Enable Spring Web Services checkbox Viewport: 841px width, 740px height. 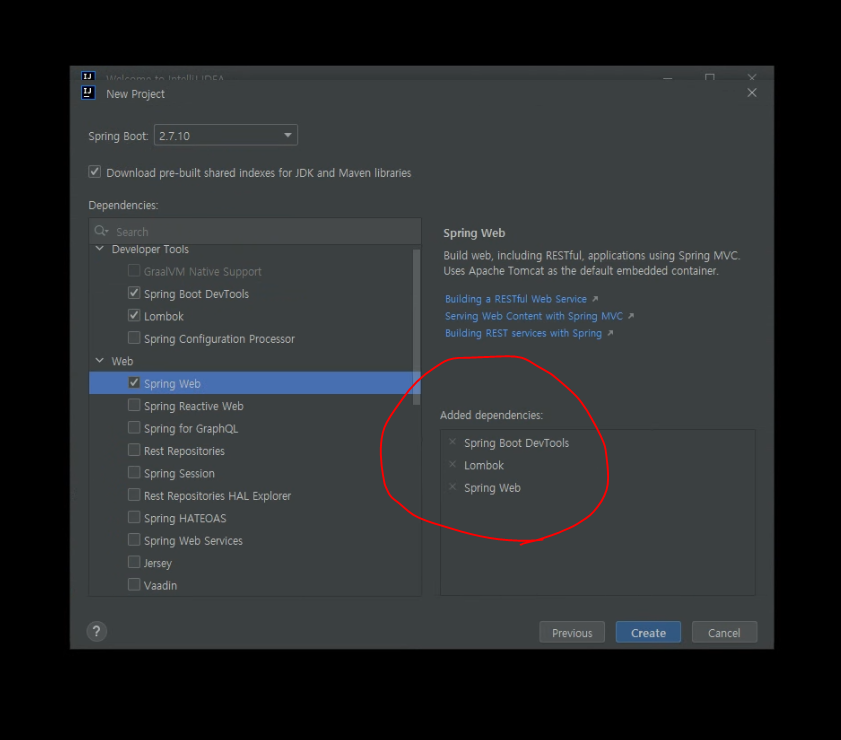point(134,539)
